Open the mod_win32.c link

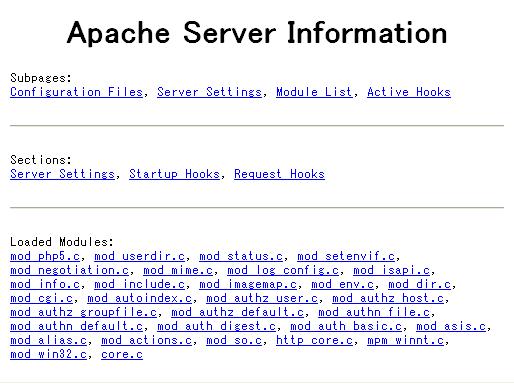coord(48,354)
